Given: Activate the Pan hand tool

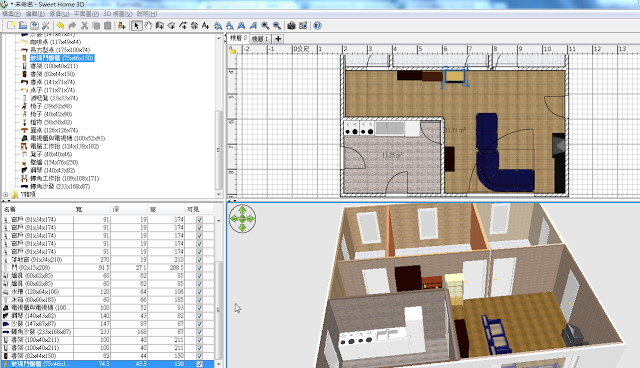Looking at the screenshot, I should (x=148, y=26).
